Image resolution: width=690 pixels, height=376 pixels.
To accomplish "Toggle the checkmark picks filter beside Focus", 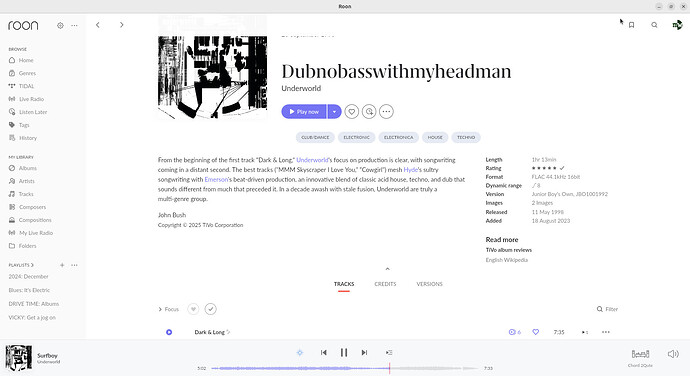I will coord(211,309).
